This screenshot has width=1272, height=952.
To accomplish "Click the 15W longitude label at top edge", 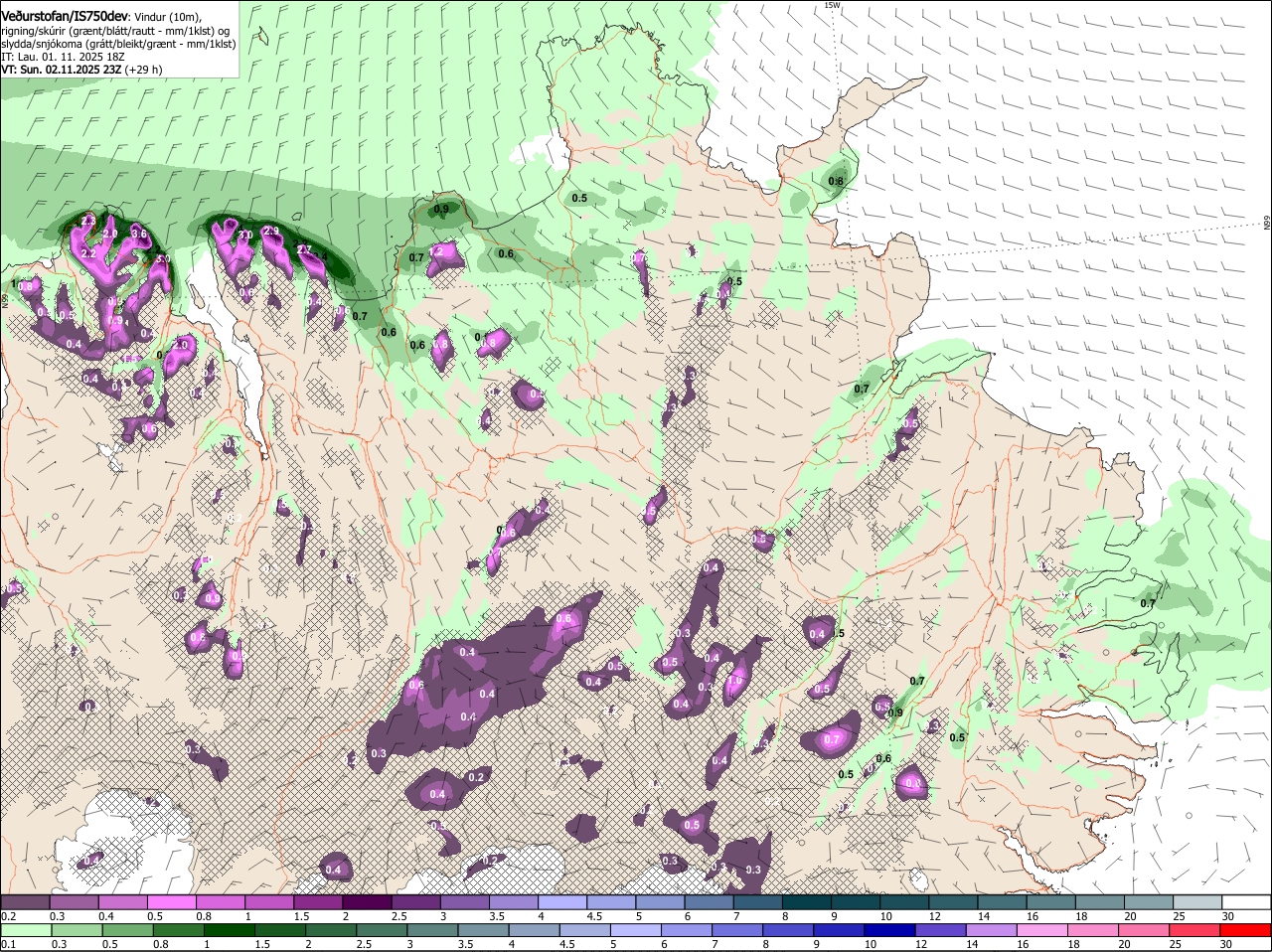I will pyautogui.click(x=832, y=5).
